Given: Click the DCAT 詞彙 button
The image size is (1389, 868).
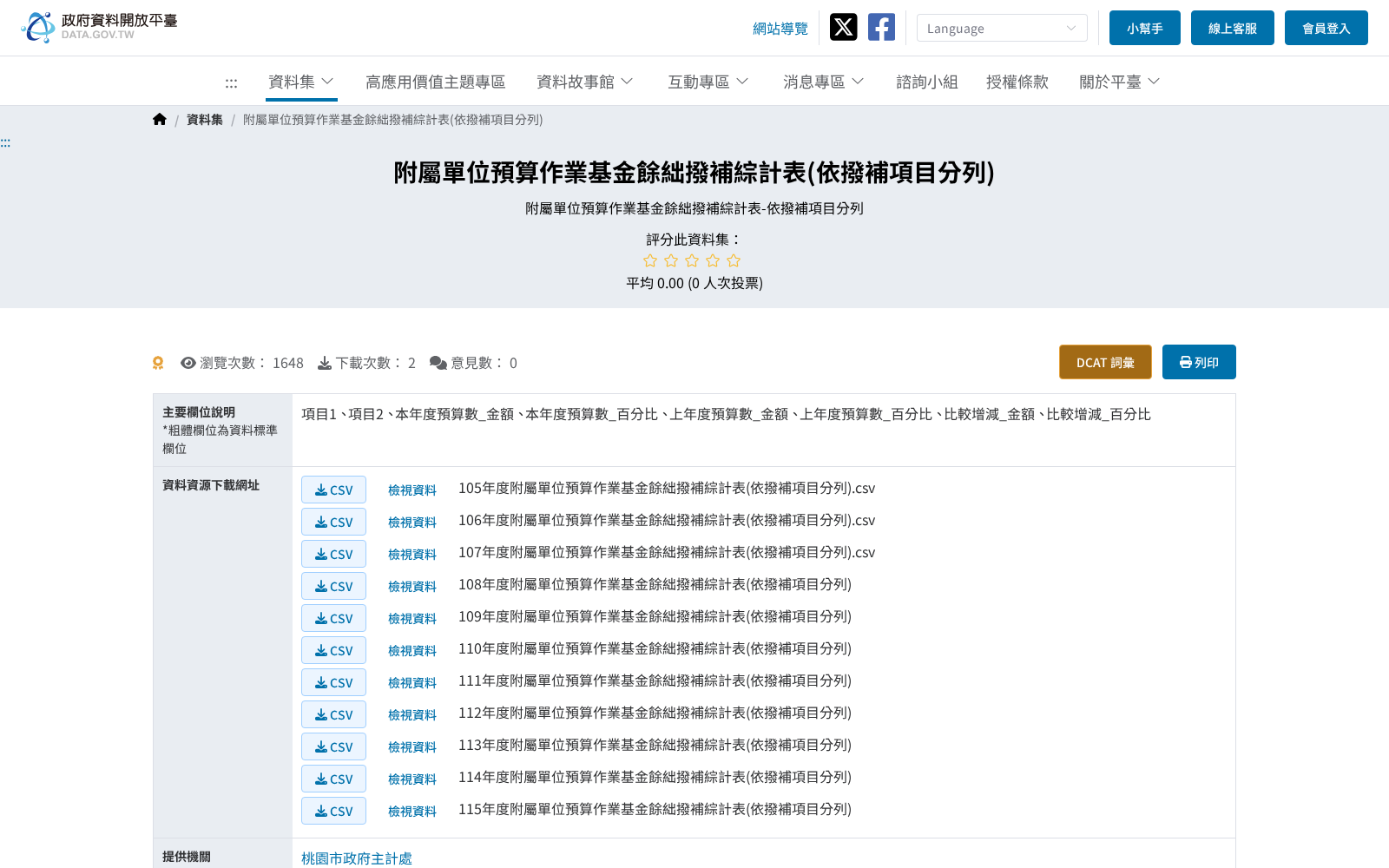Looking at the screenshot, I should point(1105,362).
